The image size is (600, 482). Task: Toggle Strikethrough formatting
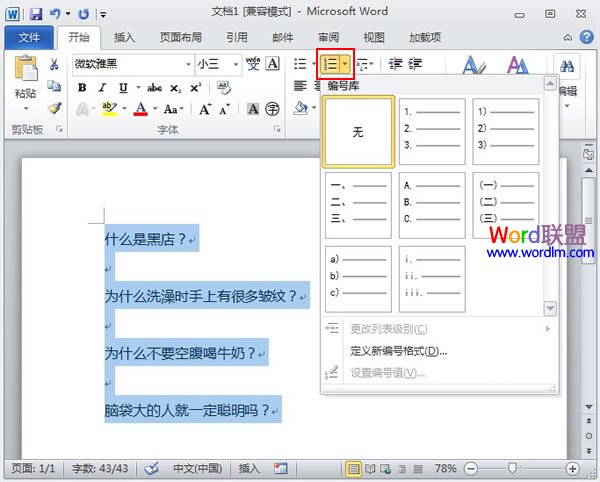click(x=155, y=88)
